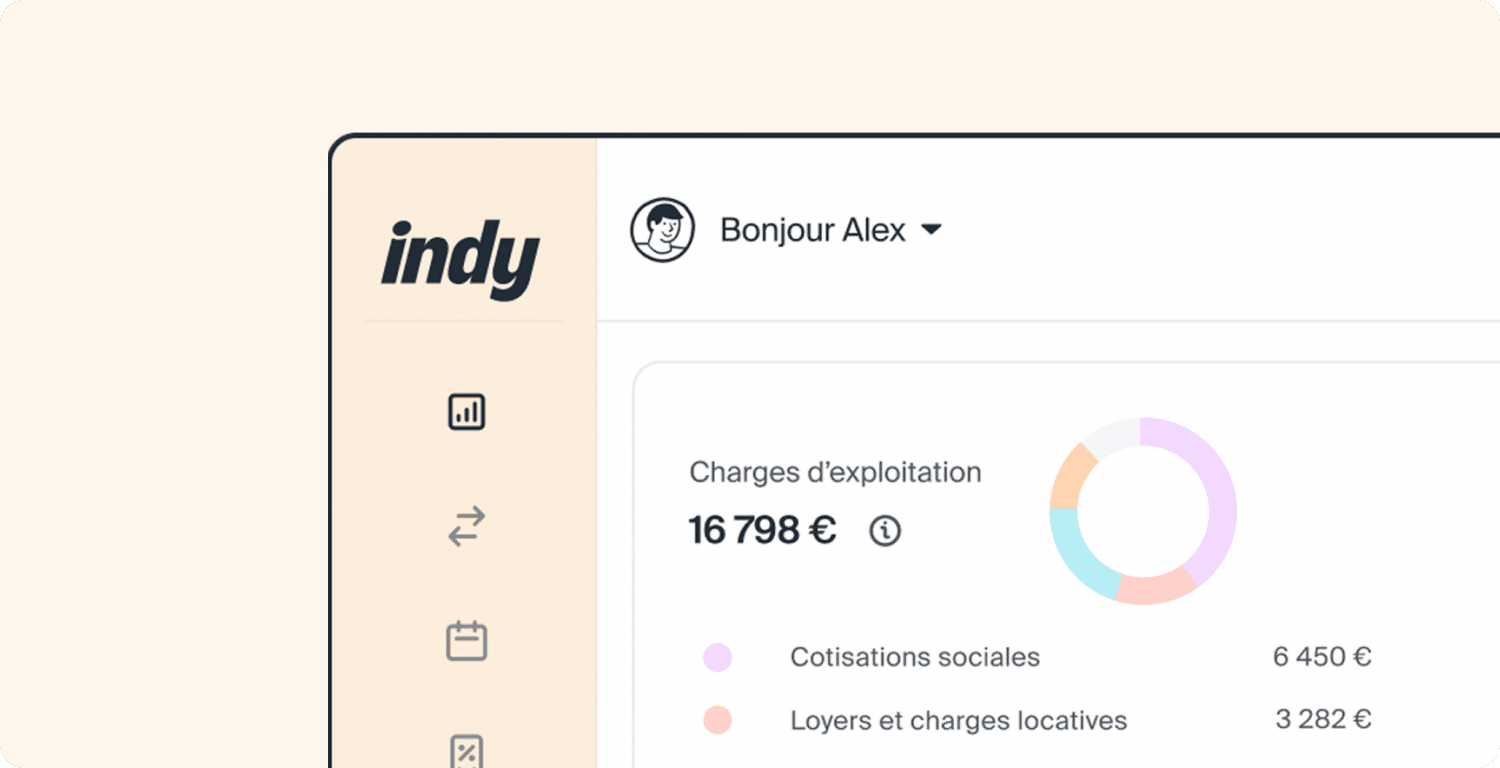Click the pink Loyers et charges swatch
This screenshot has height=768, width=1500.
click(x=716, y=720)
